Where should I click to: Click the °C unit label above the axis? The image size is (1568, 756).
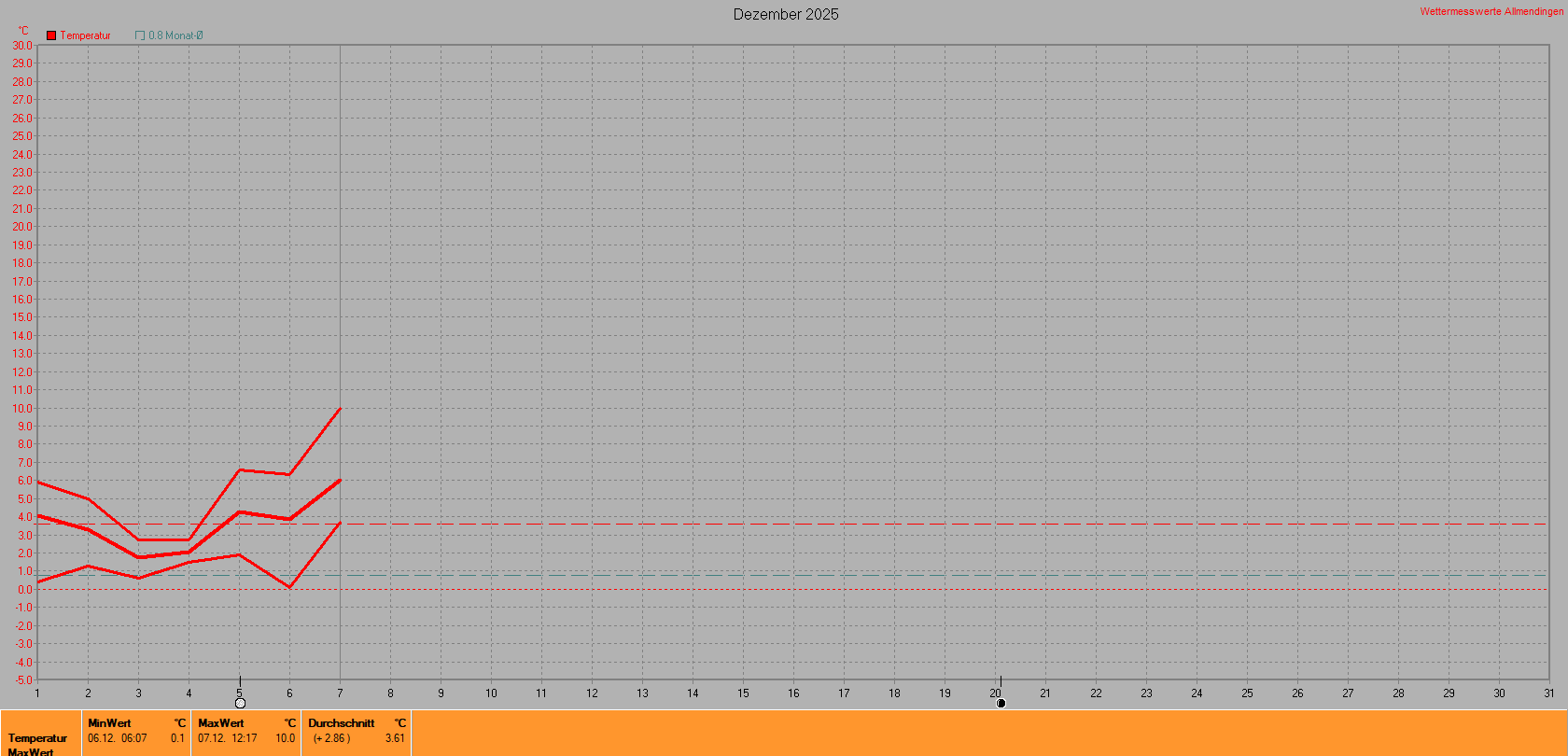point(23,31)
